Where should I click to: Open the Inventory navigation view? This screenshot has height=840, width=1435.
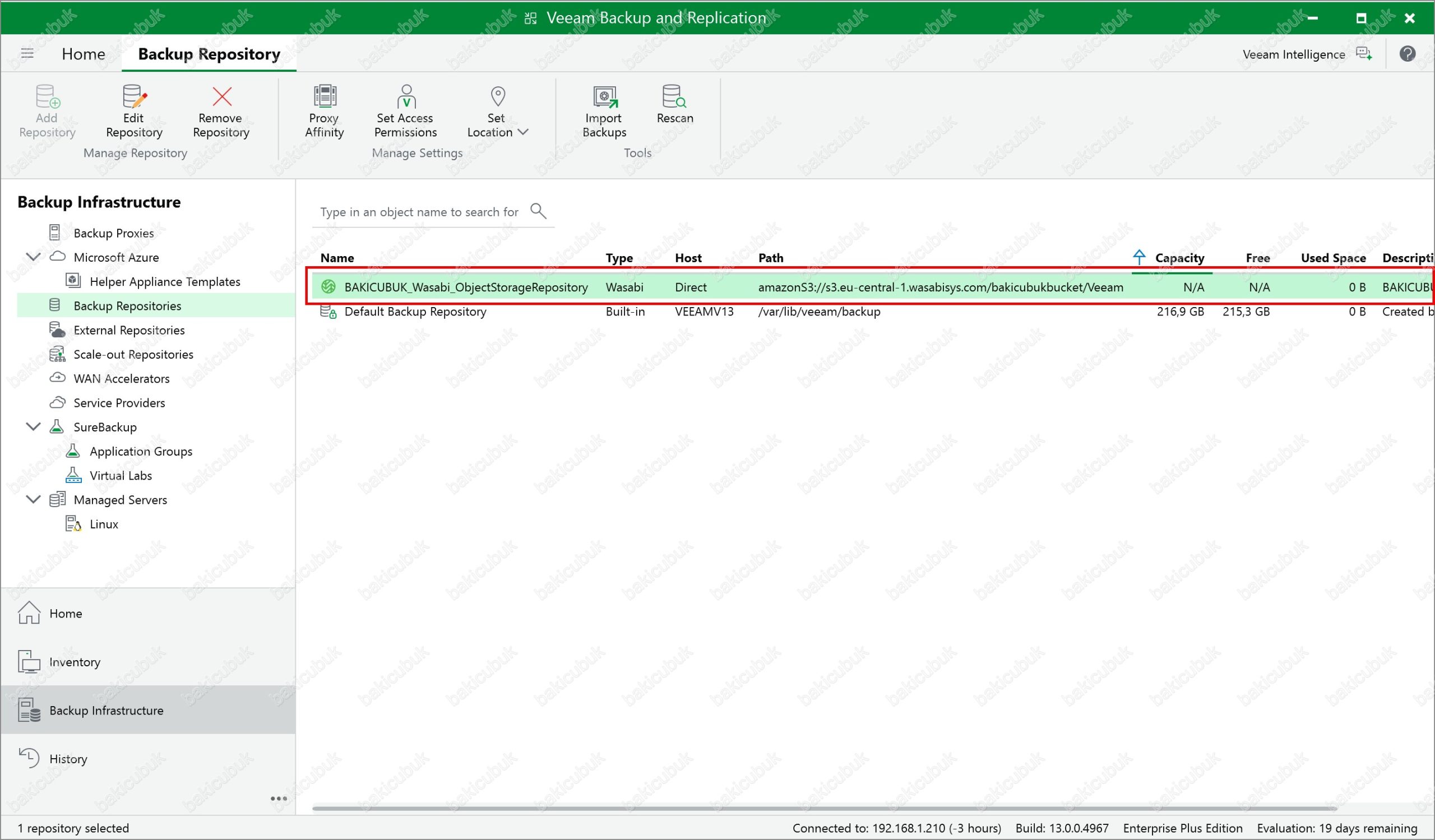74,662
